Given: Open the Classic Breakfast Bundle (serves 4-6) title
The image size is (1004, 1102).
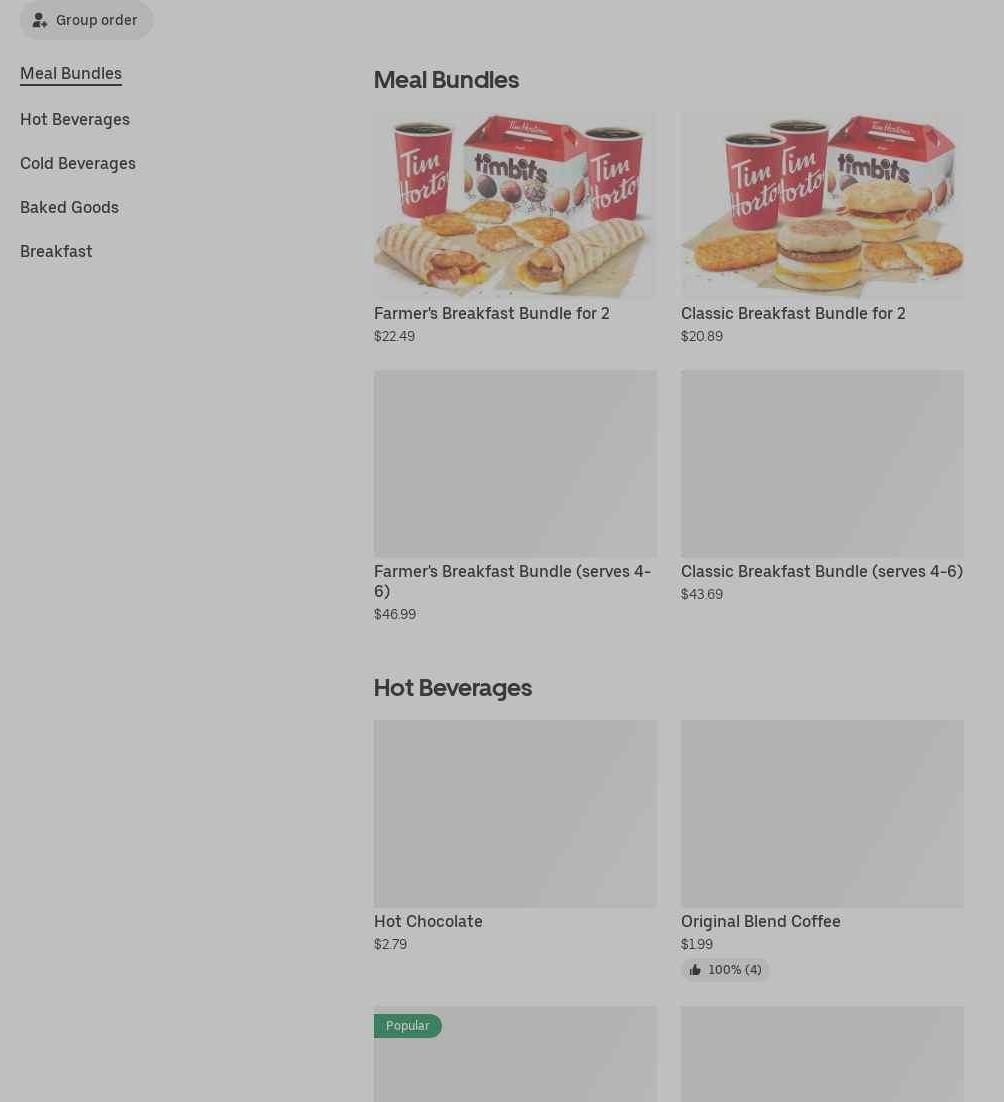Looking at the screenshot, I should tap(822, 571).
